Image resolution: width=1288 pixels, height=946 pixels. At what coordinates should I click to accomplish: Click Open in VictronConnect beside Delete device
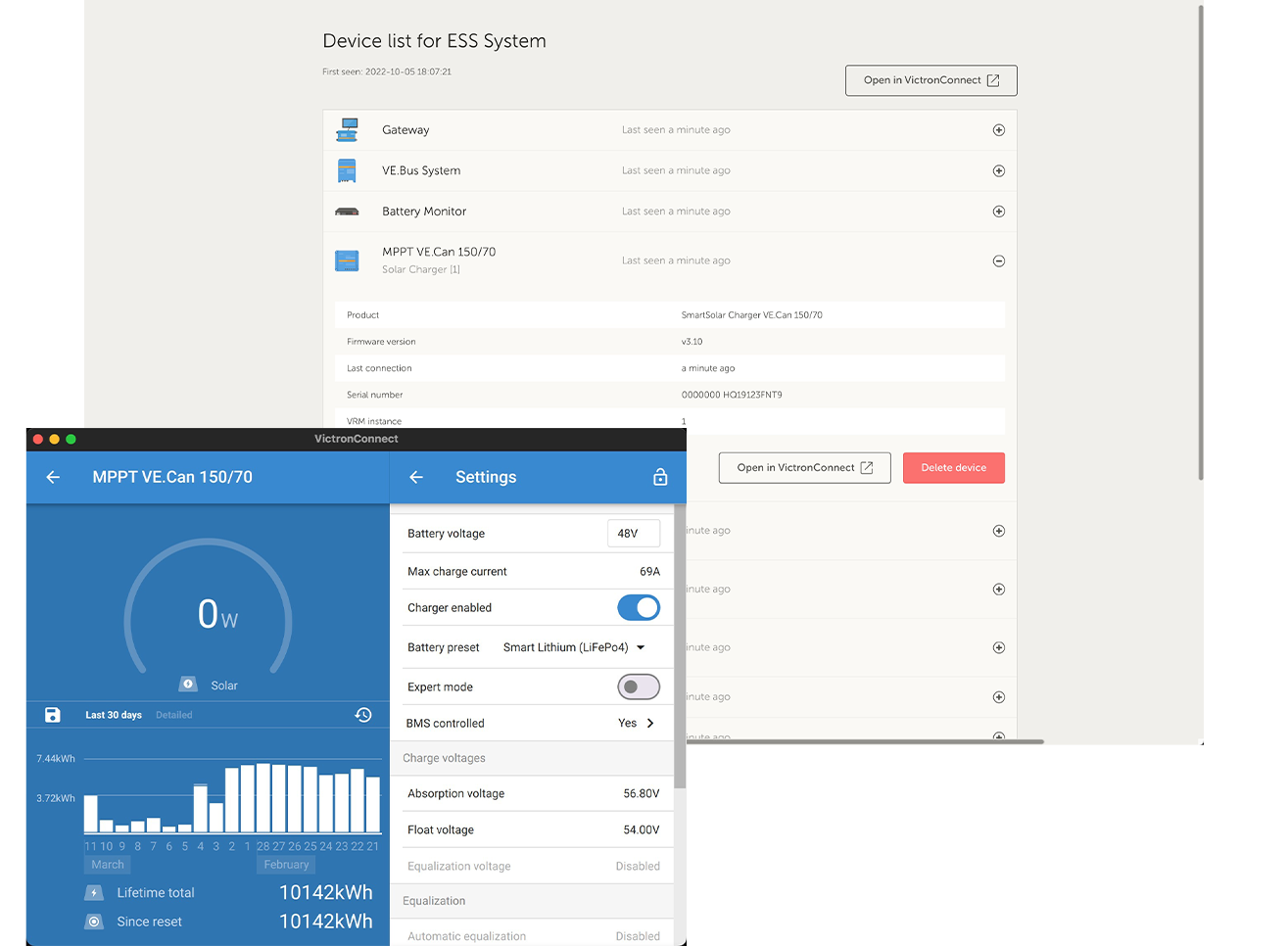click(x=805, y=468)
